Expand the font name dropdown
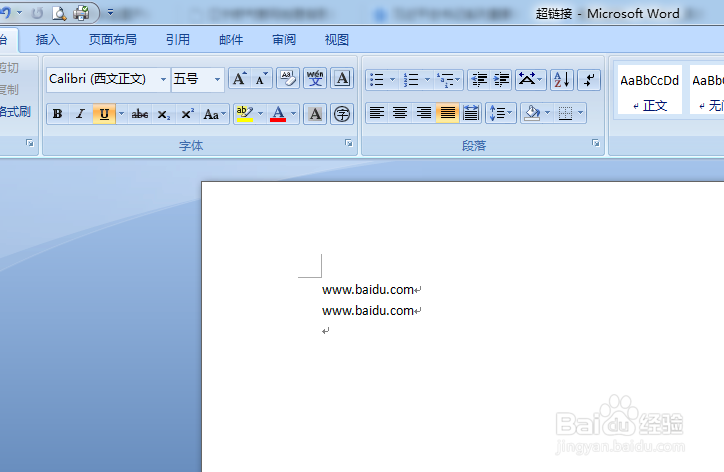Image resolution: width=724 pixels, height=472 pixels. click(x=163, y=79)
